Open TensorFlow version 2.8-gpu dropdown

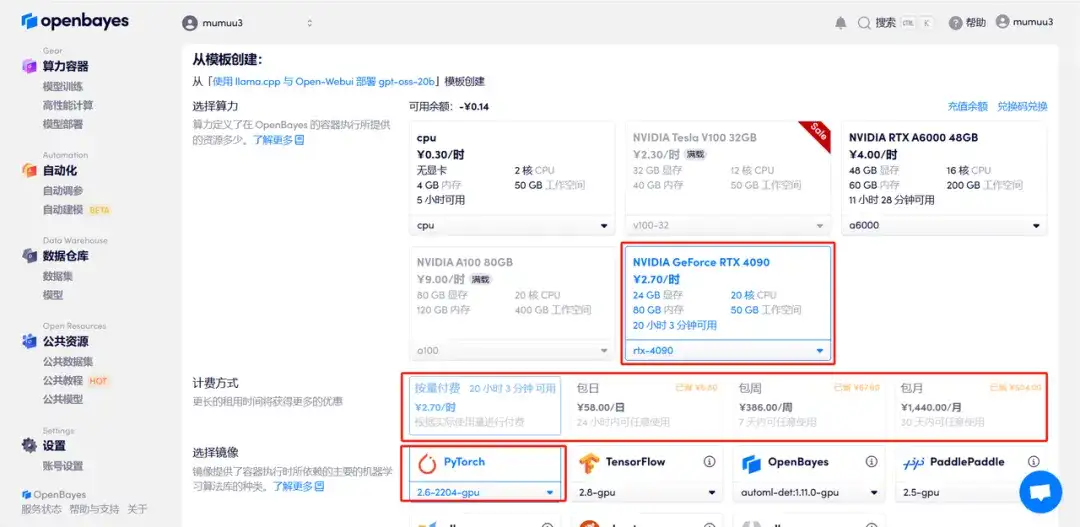tap(647, 493)
